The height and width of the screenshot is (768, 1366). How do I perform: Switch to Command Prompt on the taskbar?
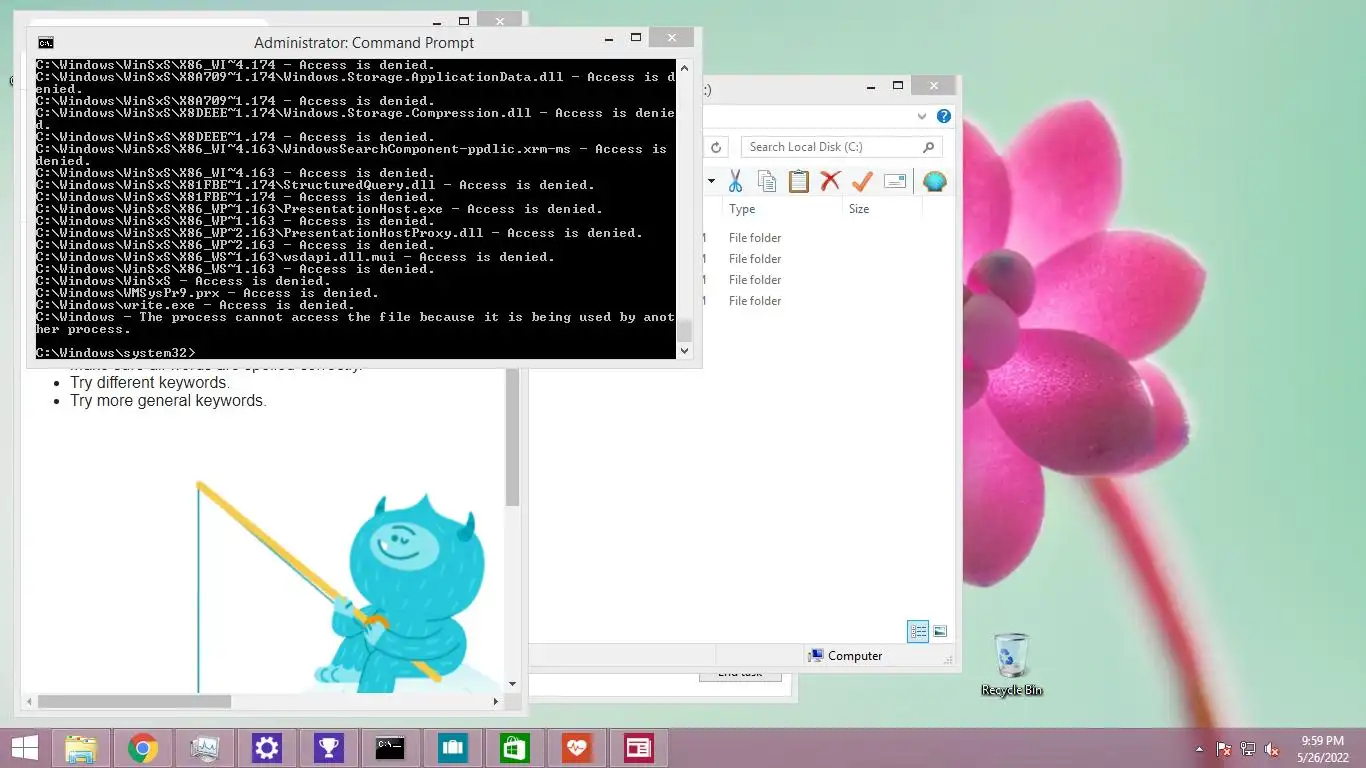[390, 748]
